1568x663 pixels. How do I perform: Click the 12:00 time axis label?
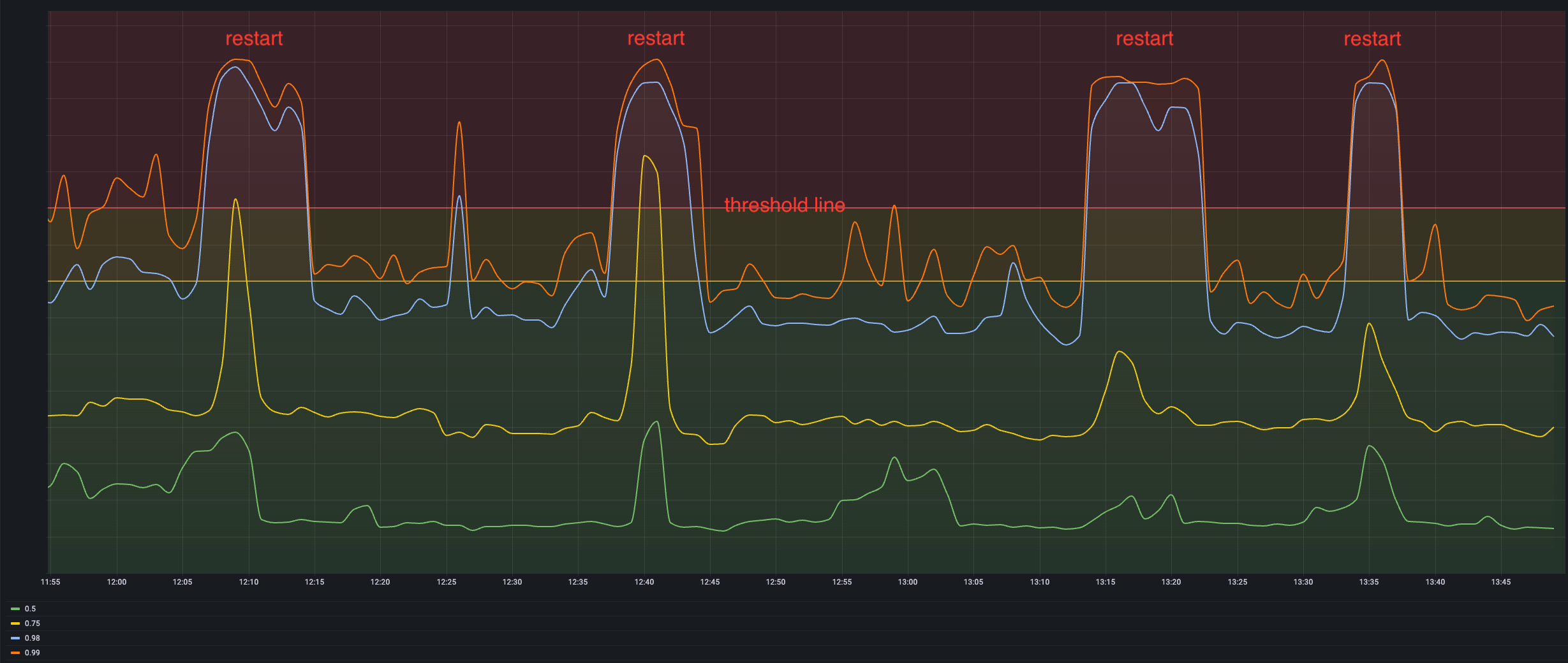pyautogui.click(x=117, y=582)
